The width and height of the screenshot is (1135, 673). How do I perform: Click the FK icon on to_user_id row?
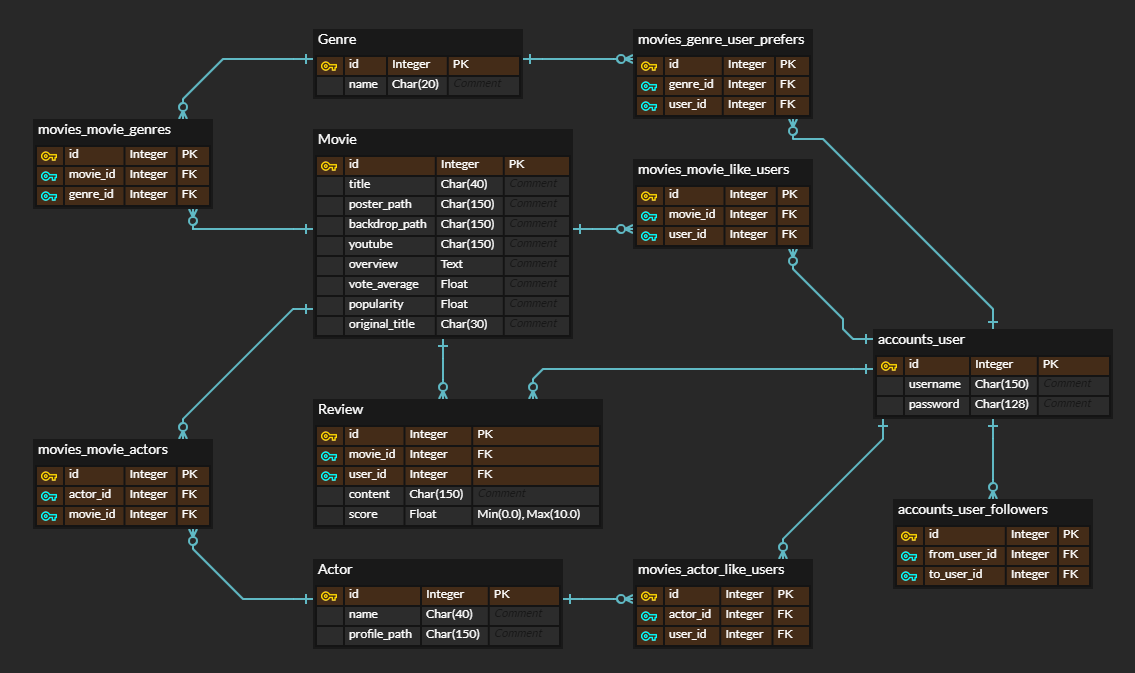tap(909, 574)
